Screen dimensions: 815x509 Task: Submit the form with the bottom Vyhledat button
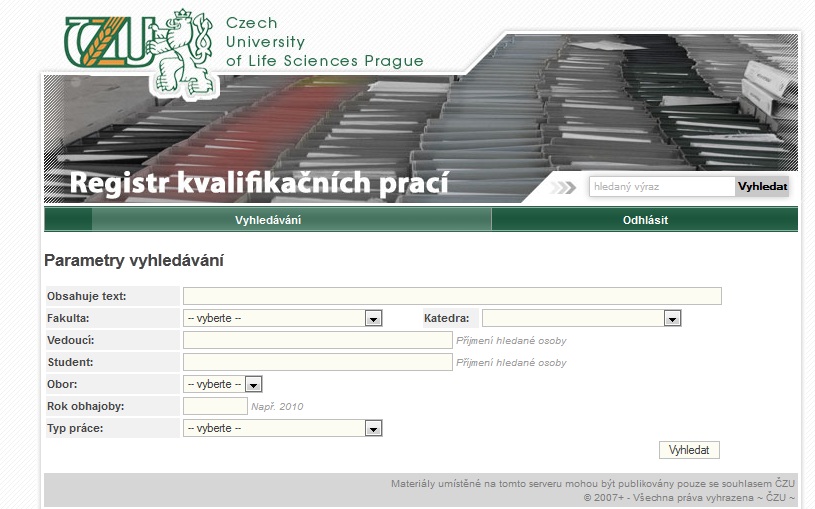689,450
